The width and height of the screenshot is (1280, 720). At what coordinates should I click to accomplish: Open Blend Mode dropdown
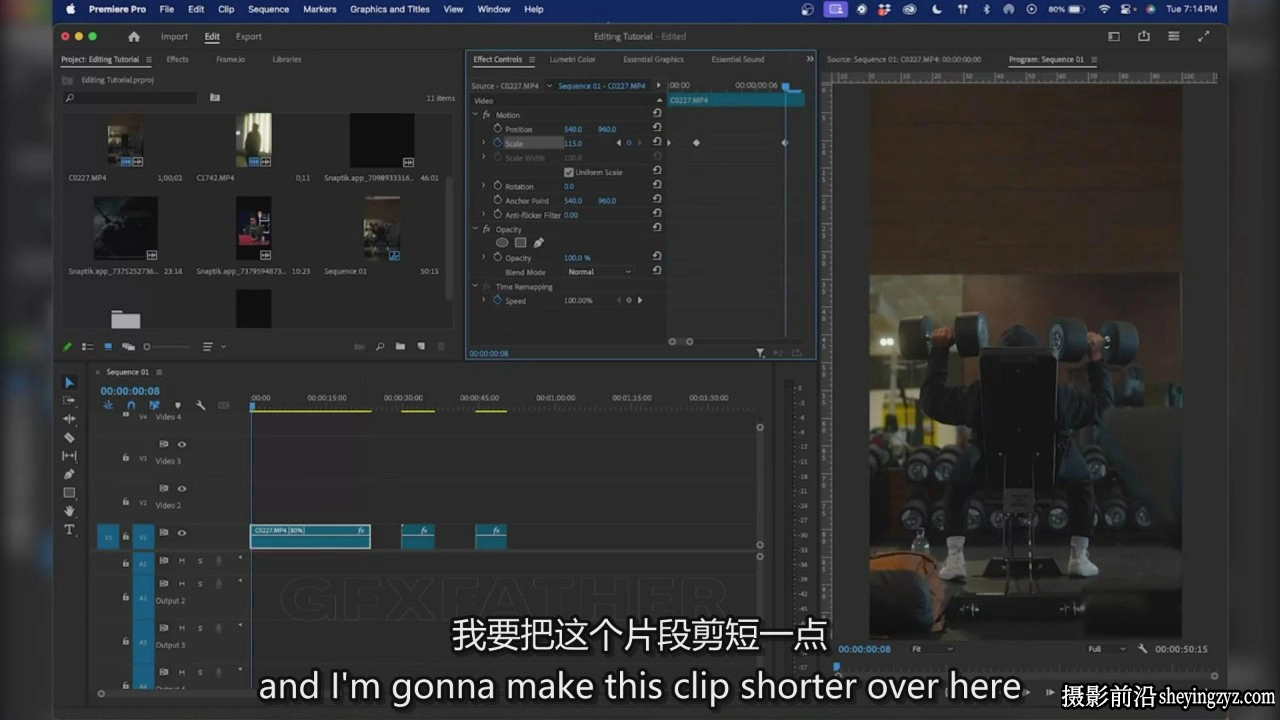point(599,272)
